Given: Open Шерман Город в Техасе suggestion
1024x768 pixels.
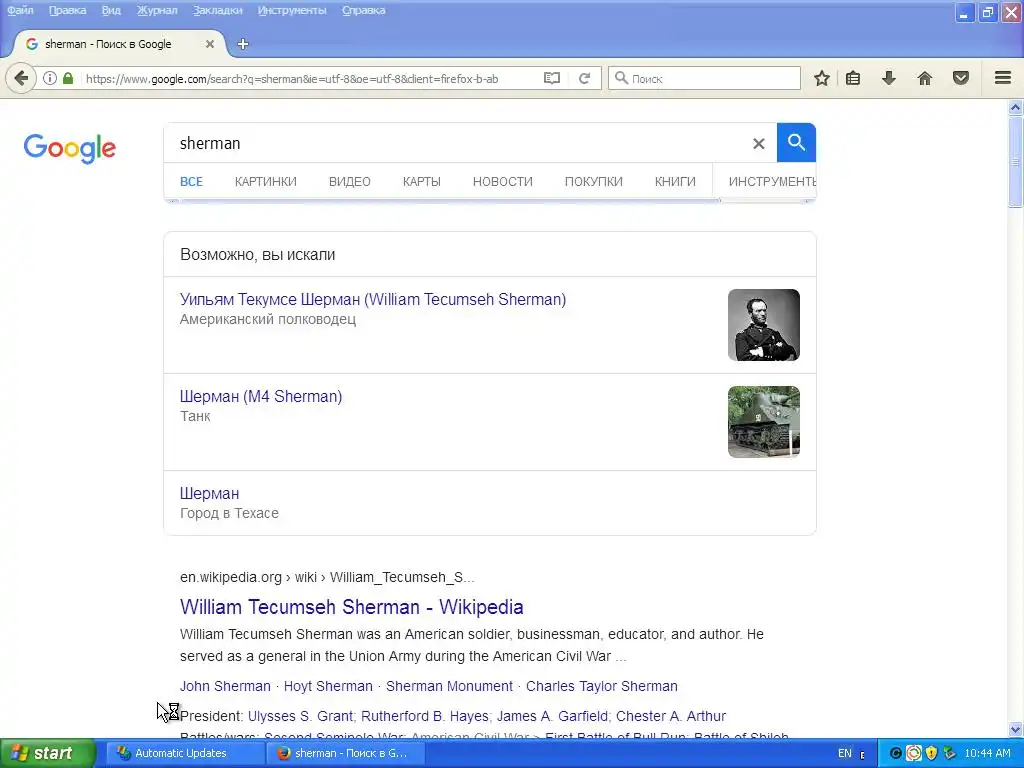Looking at the screenshot, I should pos(210,493).
